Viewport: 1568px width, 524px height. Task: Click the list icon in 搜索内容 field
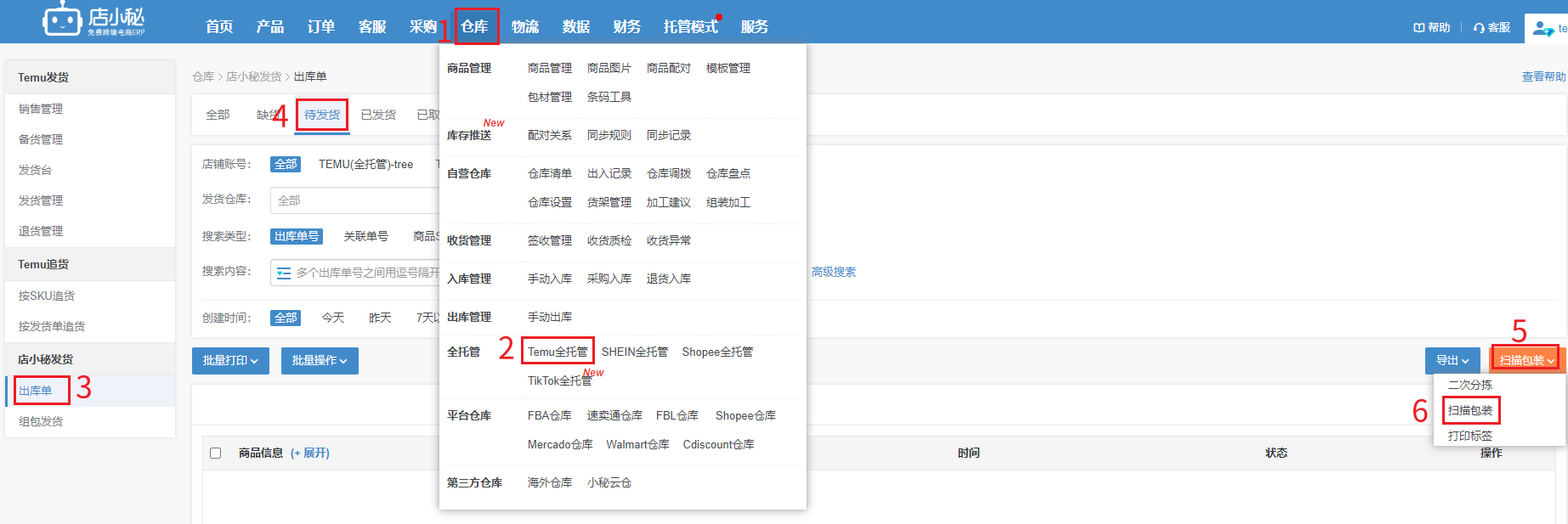284,273
